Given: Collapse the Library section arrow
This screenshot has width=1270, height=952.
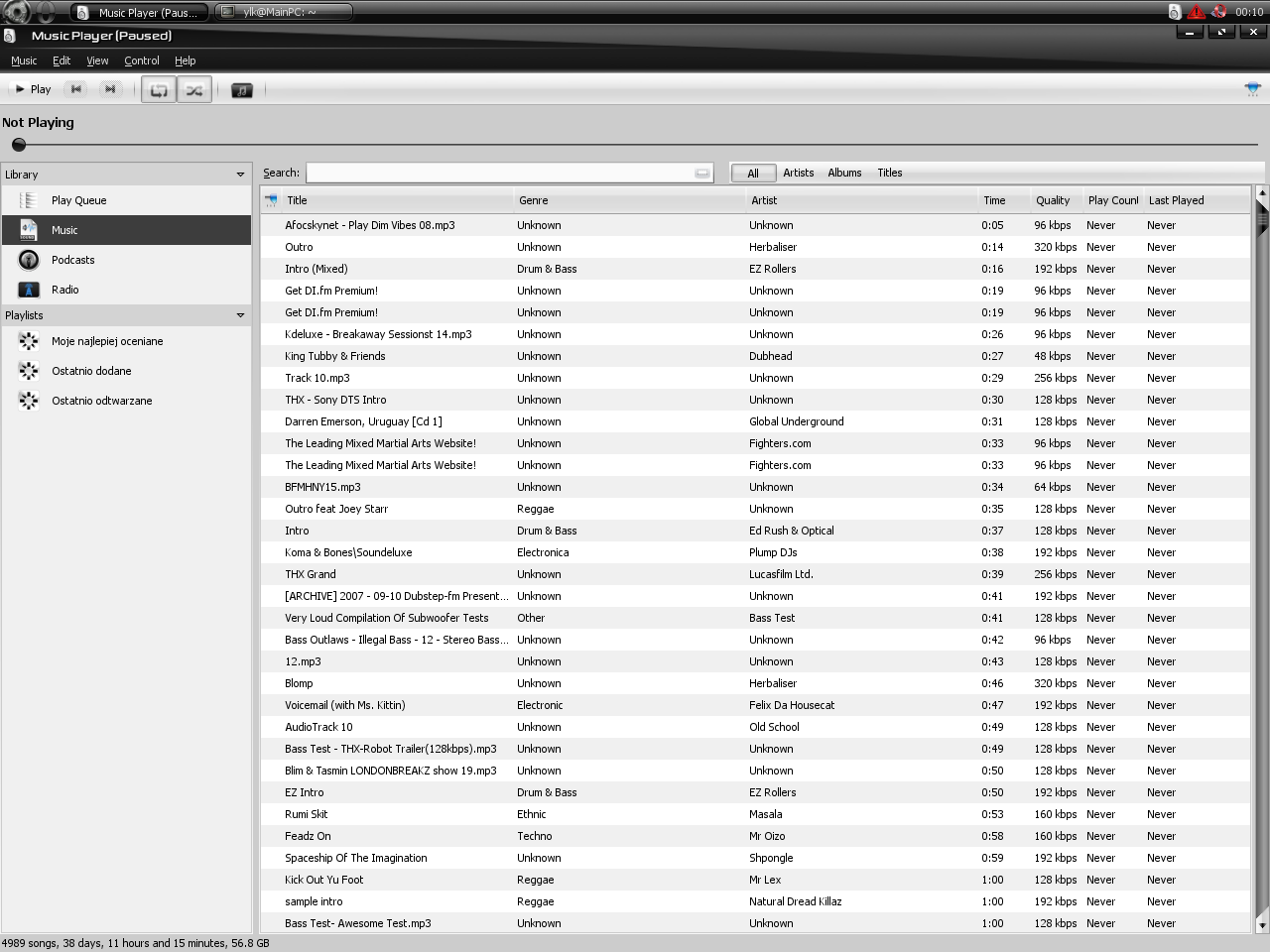Looking at the screenshot, I should click(x=240, y=175).
